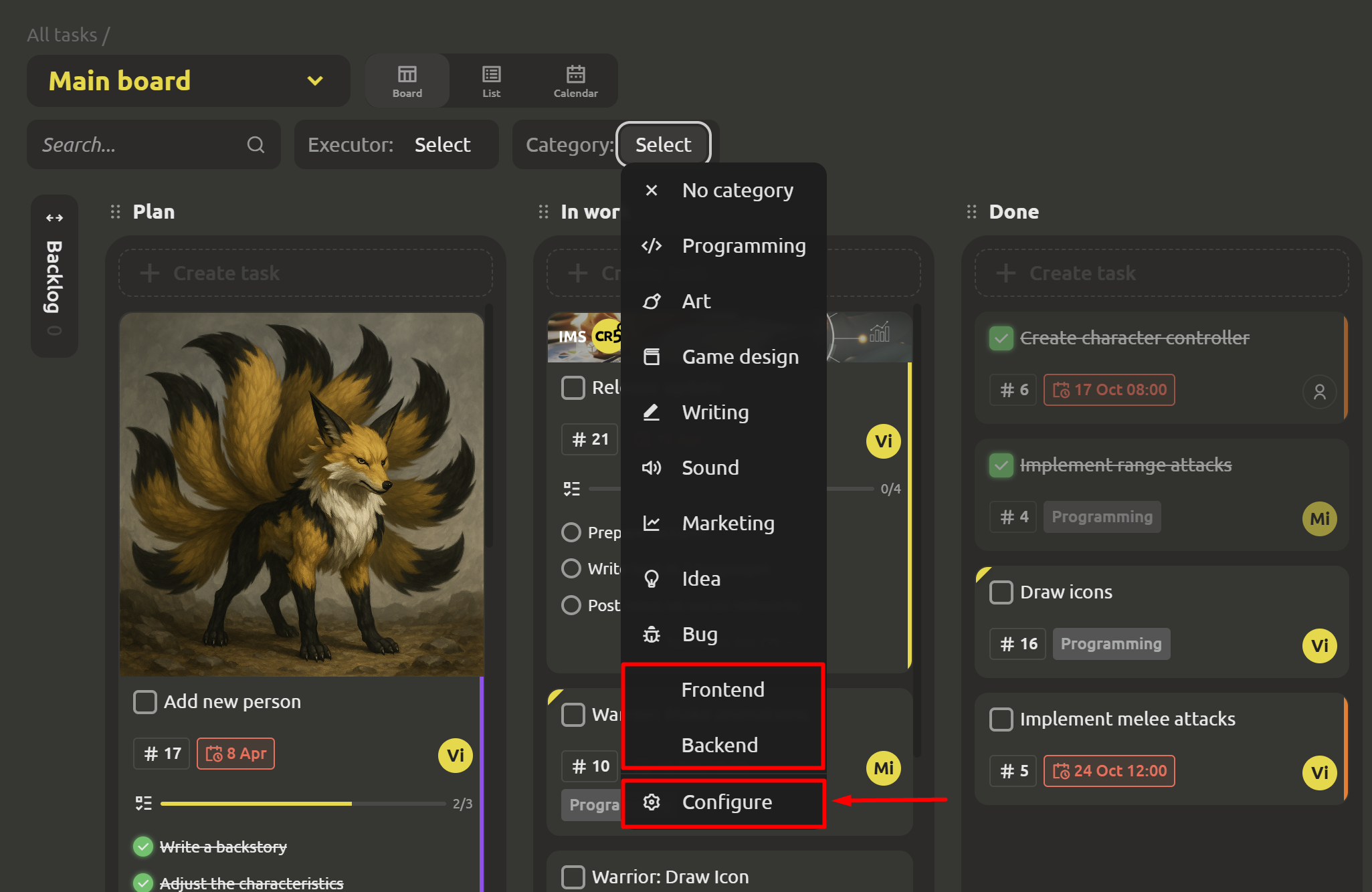Click the Plan column scrollbar
This screenshot has height=892, width=1372.
click(489, 426)
